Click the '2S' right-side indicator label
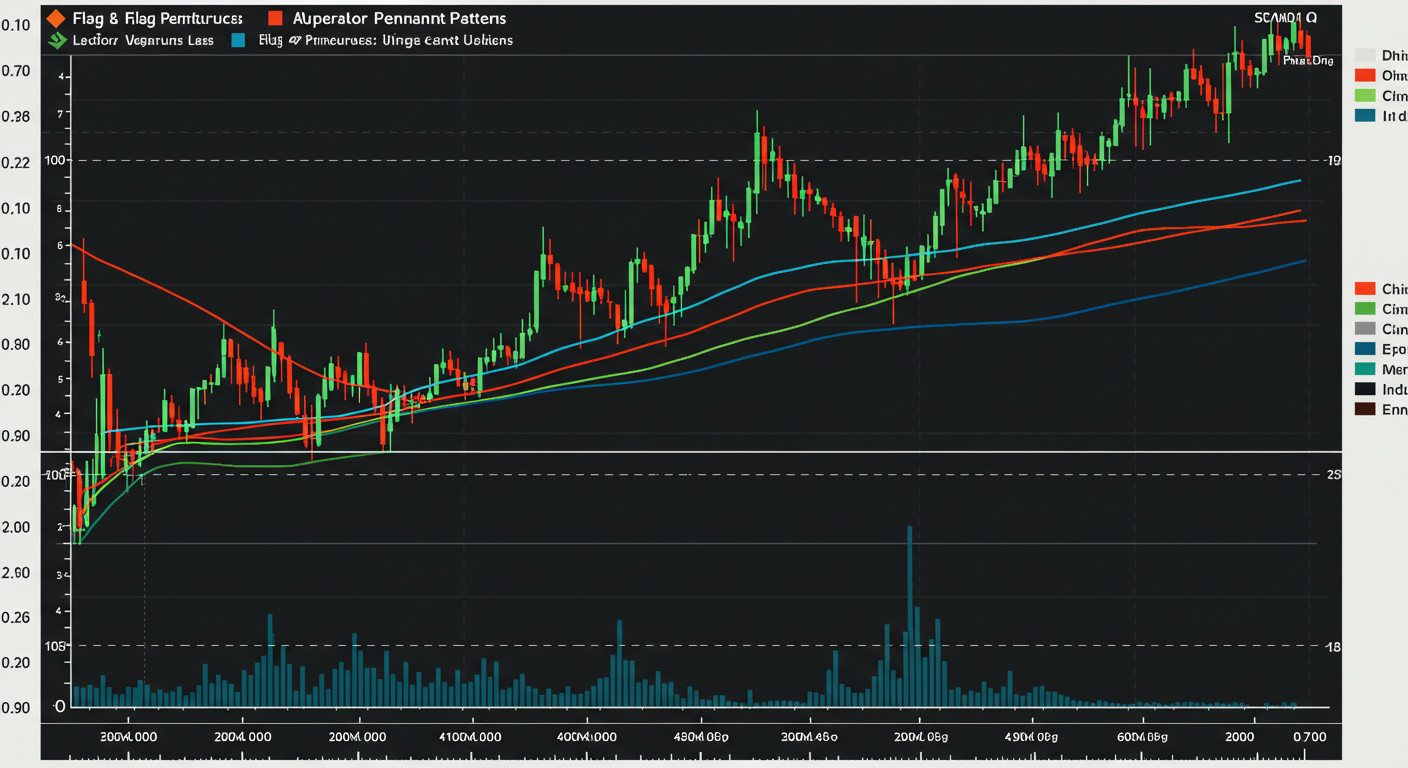This screenshot has height=768, width=1408. (1332, 475)
